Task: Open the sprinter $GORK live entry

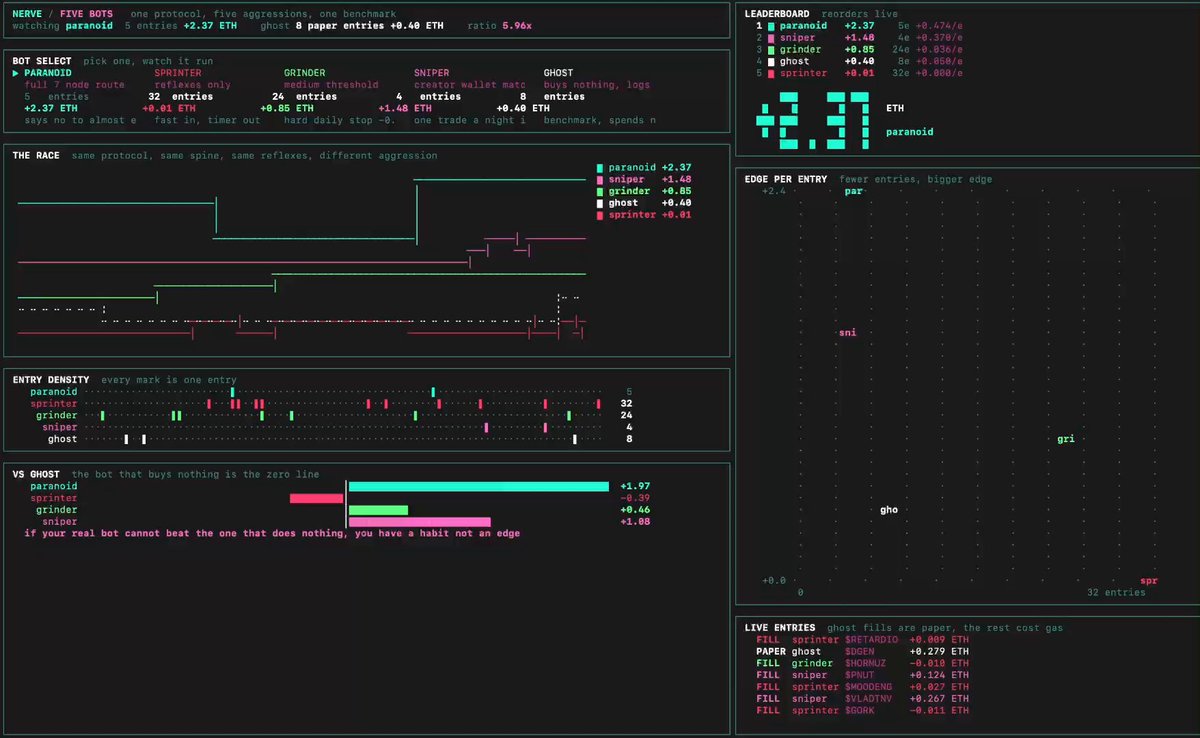Action: (862, 711)
